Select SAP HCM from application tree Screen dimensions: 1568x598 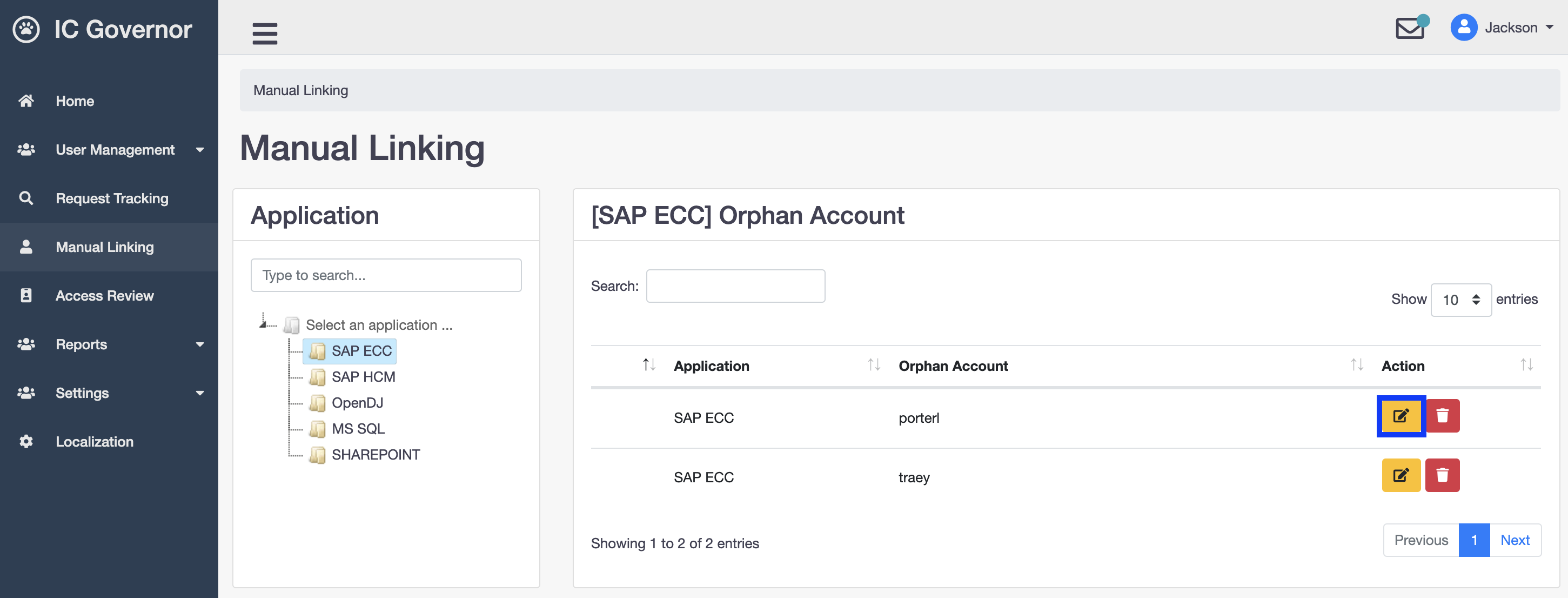(363, 376)
